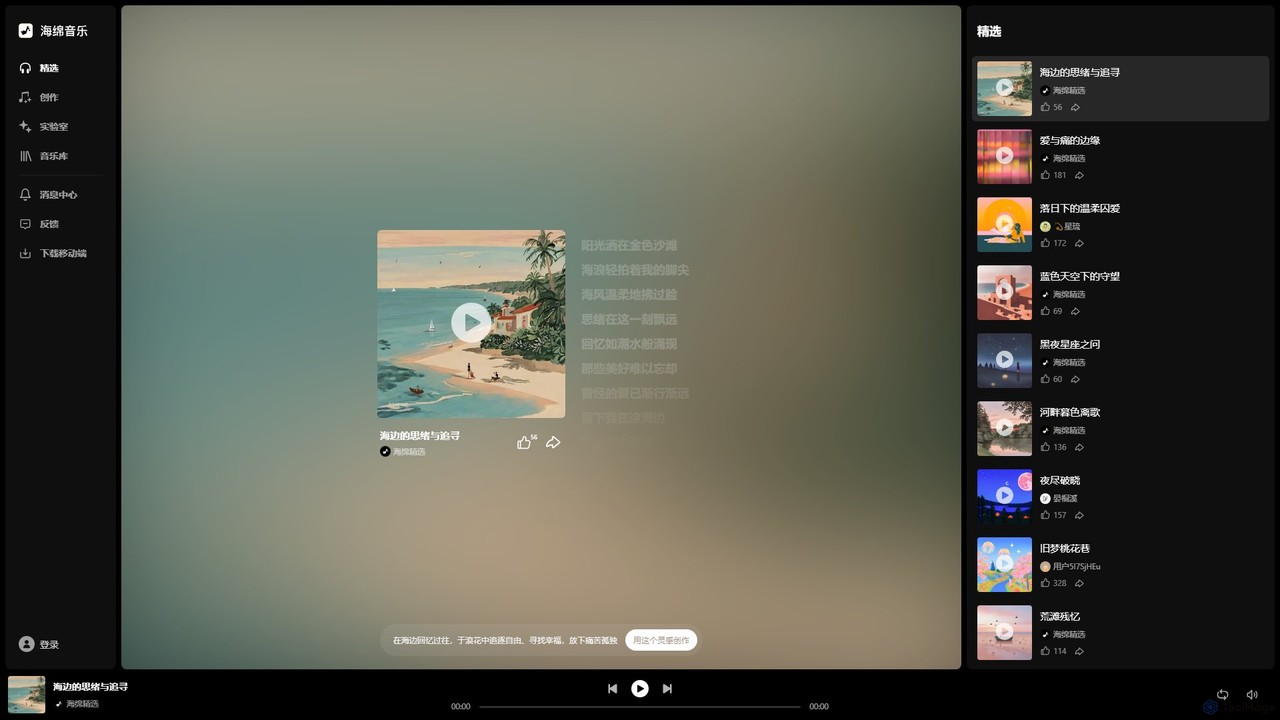Play 夜尽破晓 thumbnail
This screenshot has height=720, width=1280.
[1004, 496]
